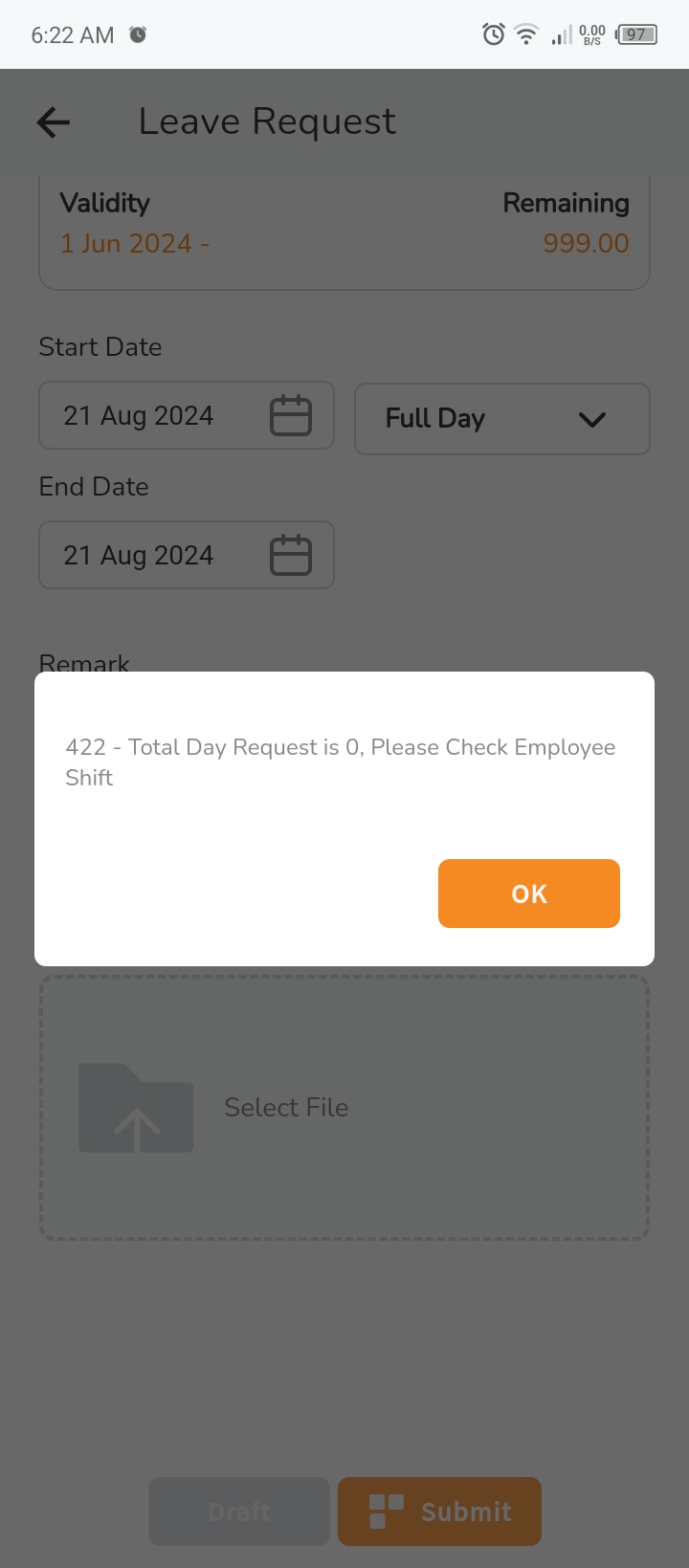Tap the folder upload icon

point(136,1108)
